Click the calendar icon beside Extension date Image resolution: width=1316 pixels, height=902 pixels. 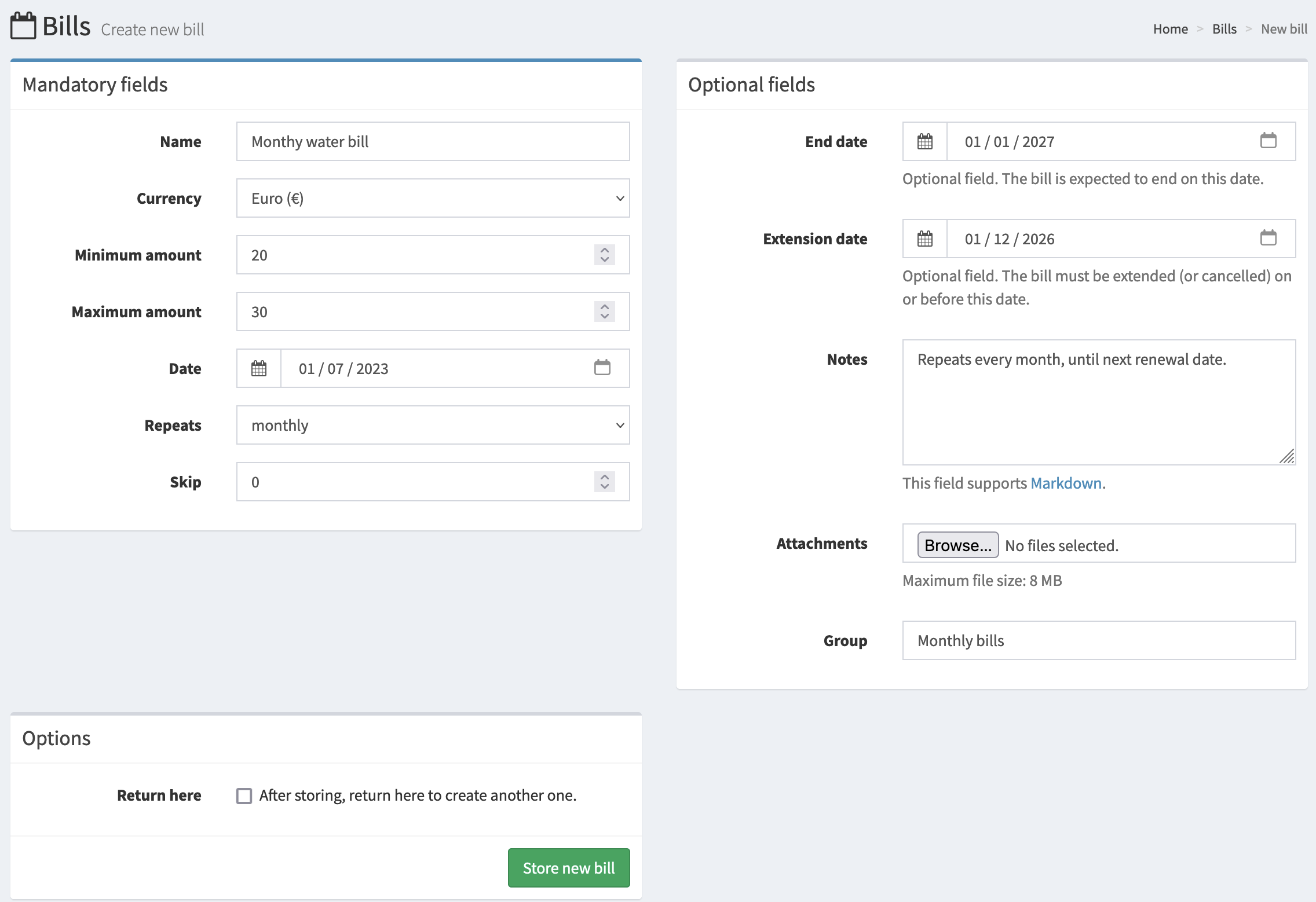924,239
